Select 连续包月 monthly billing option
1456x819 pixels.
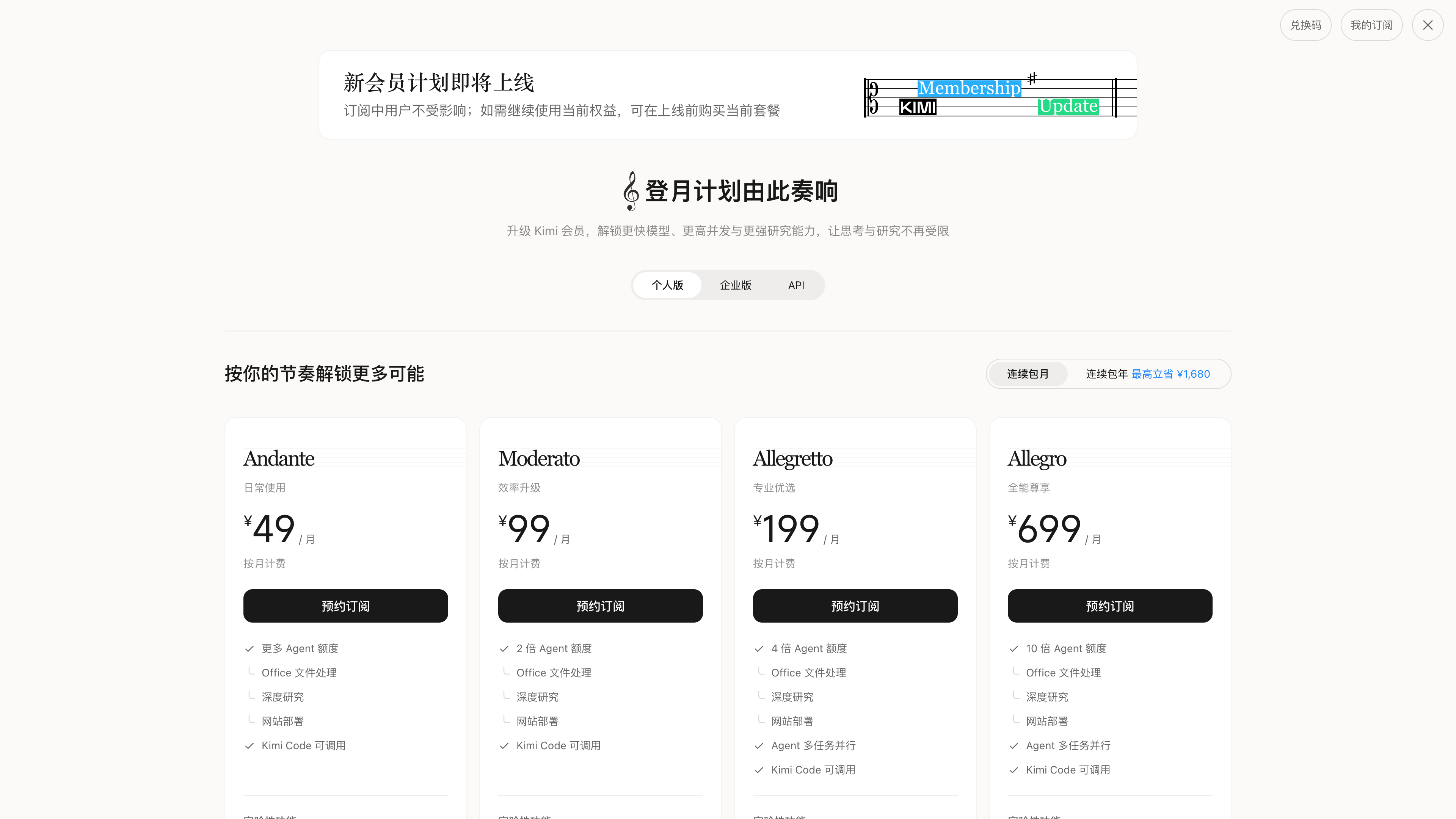pyautogui.click(x=1028, y=373)
